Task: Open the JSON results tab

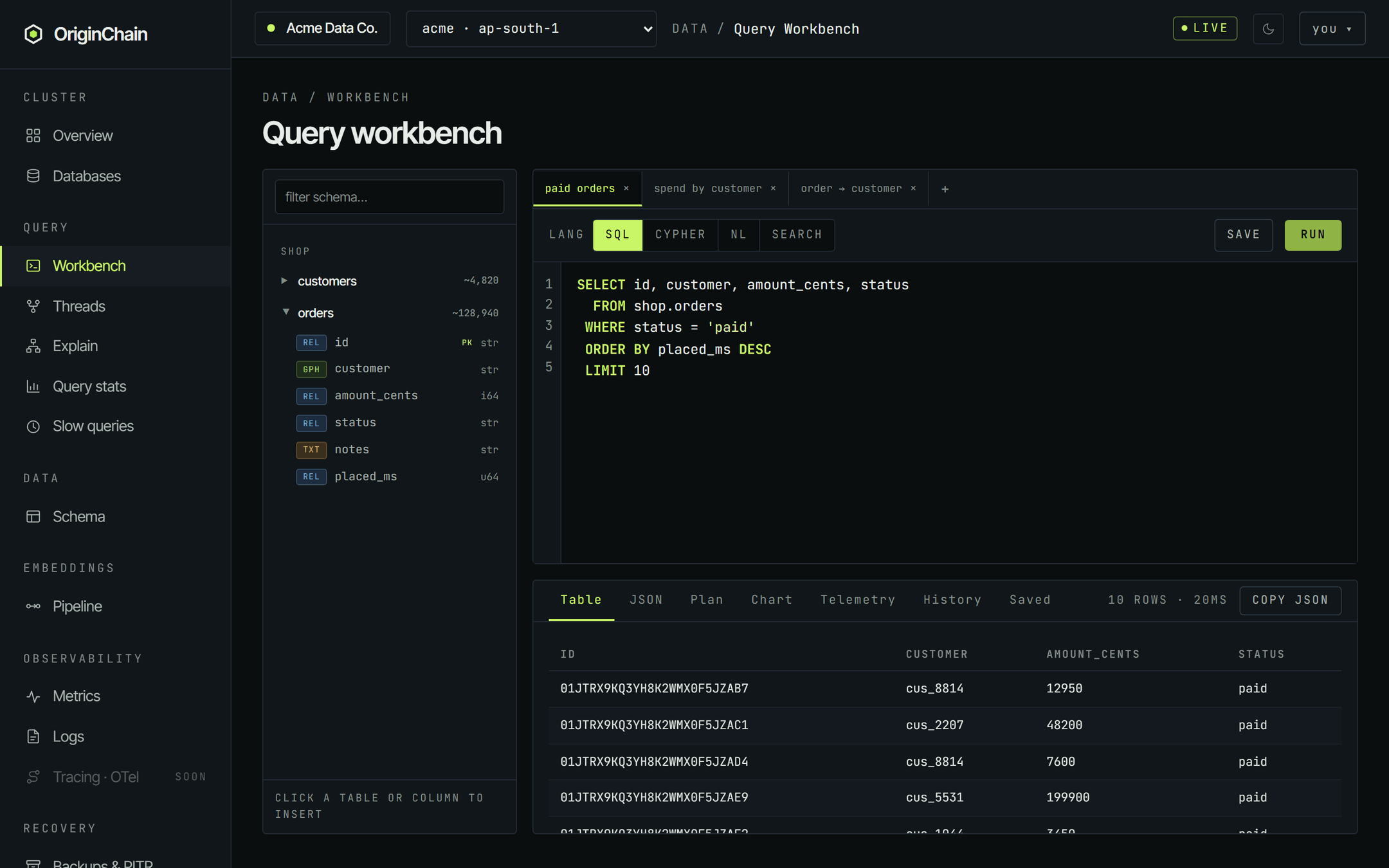Action: click(646, 600)
